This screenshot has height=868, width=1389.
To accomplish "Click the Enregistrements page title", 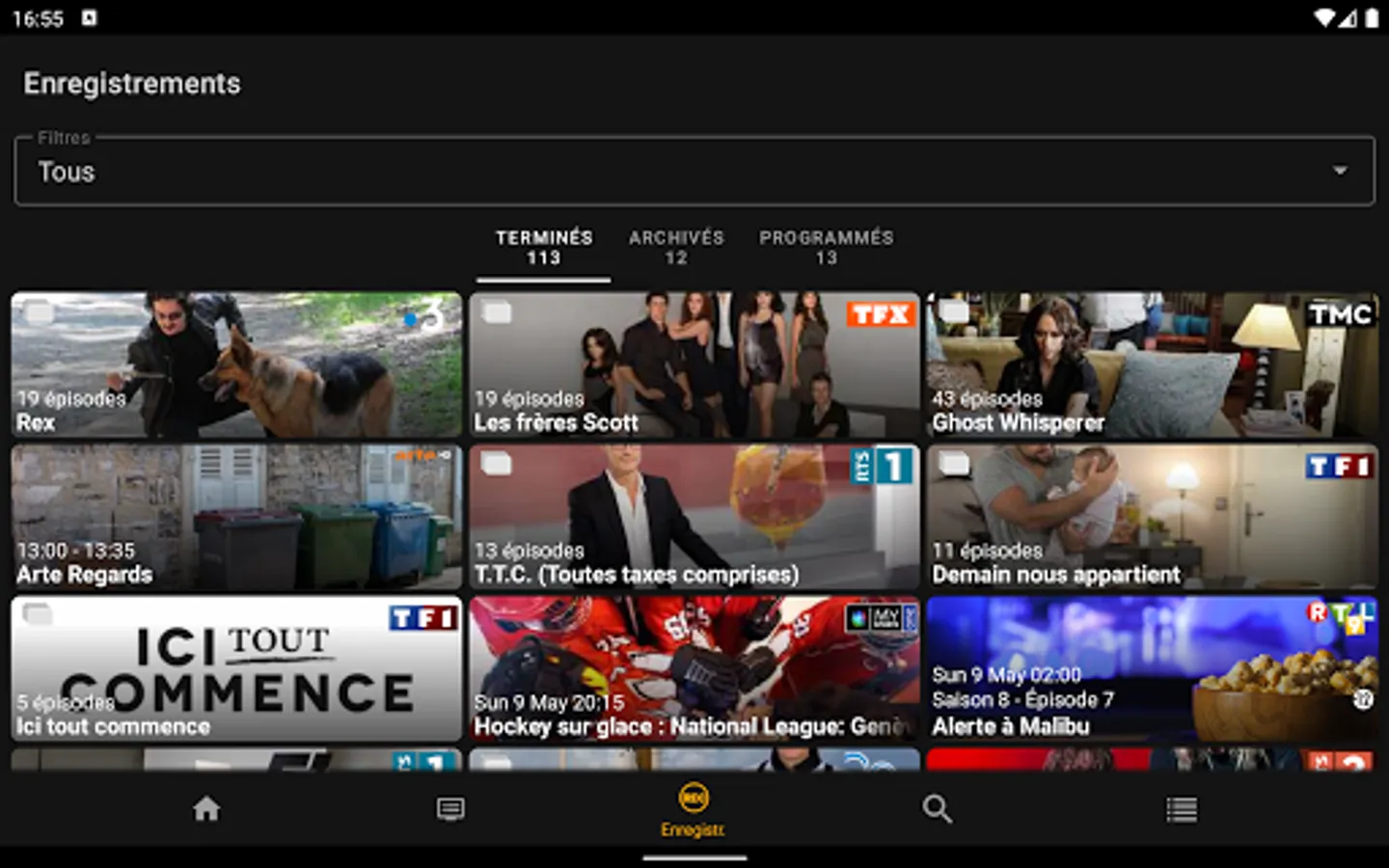I will click(x=132, y=84).
